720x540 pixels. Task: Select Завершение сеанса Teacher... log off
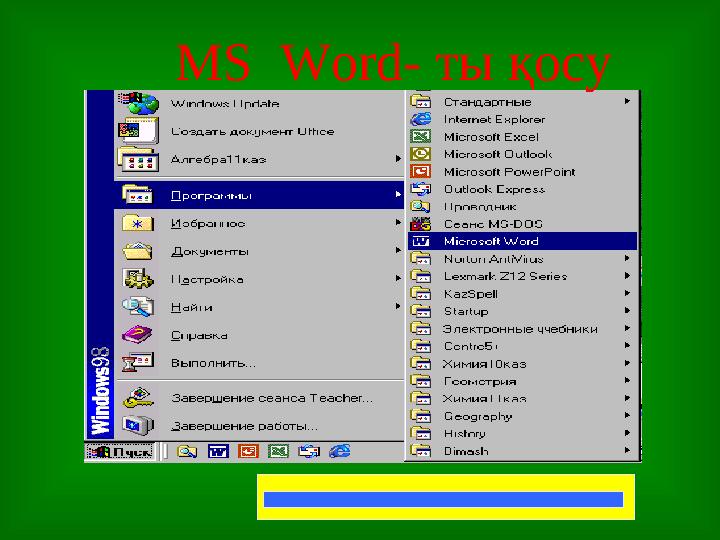[x=259, y=398]
